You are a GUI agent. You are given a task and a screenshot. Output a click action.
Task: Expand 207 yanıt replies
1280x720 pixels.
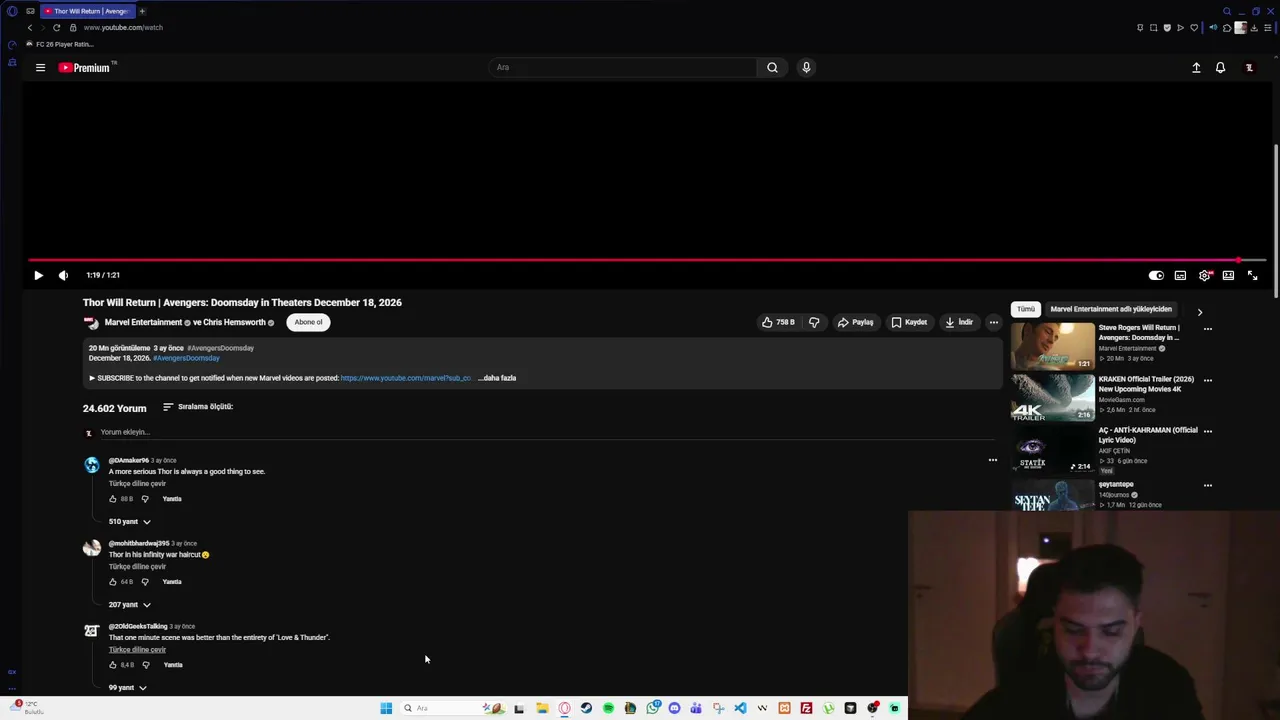130,605
